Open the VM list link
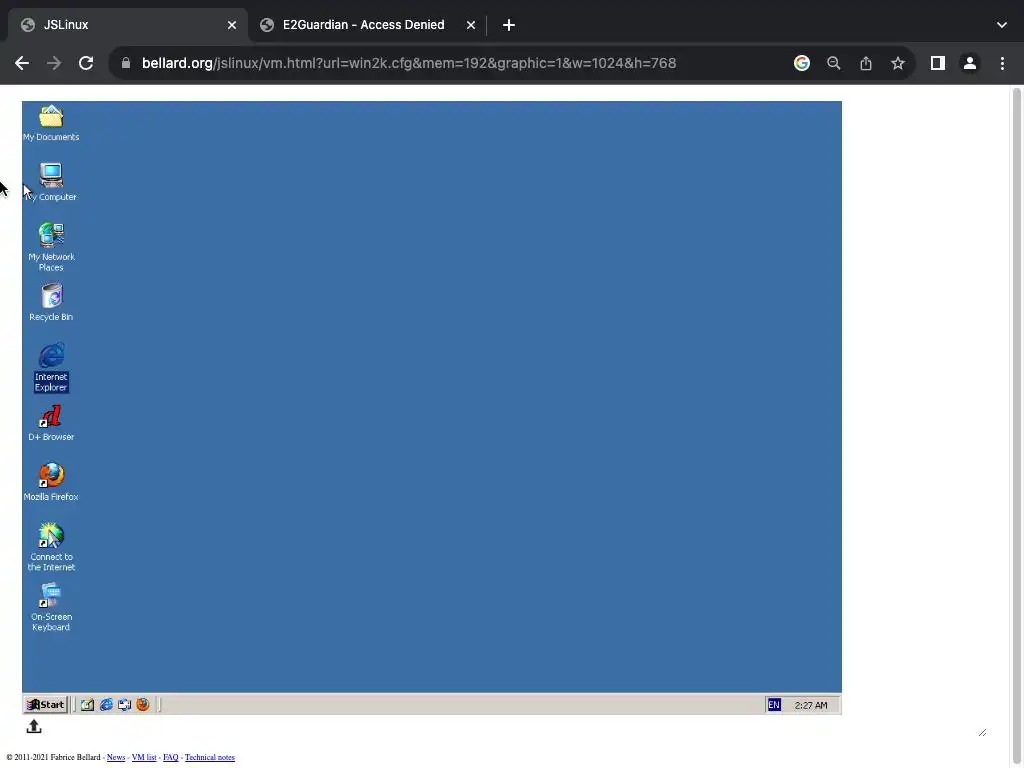 pyautogui.click(x=144, y=758)
